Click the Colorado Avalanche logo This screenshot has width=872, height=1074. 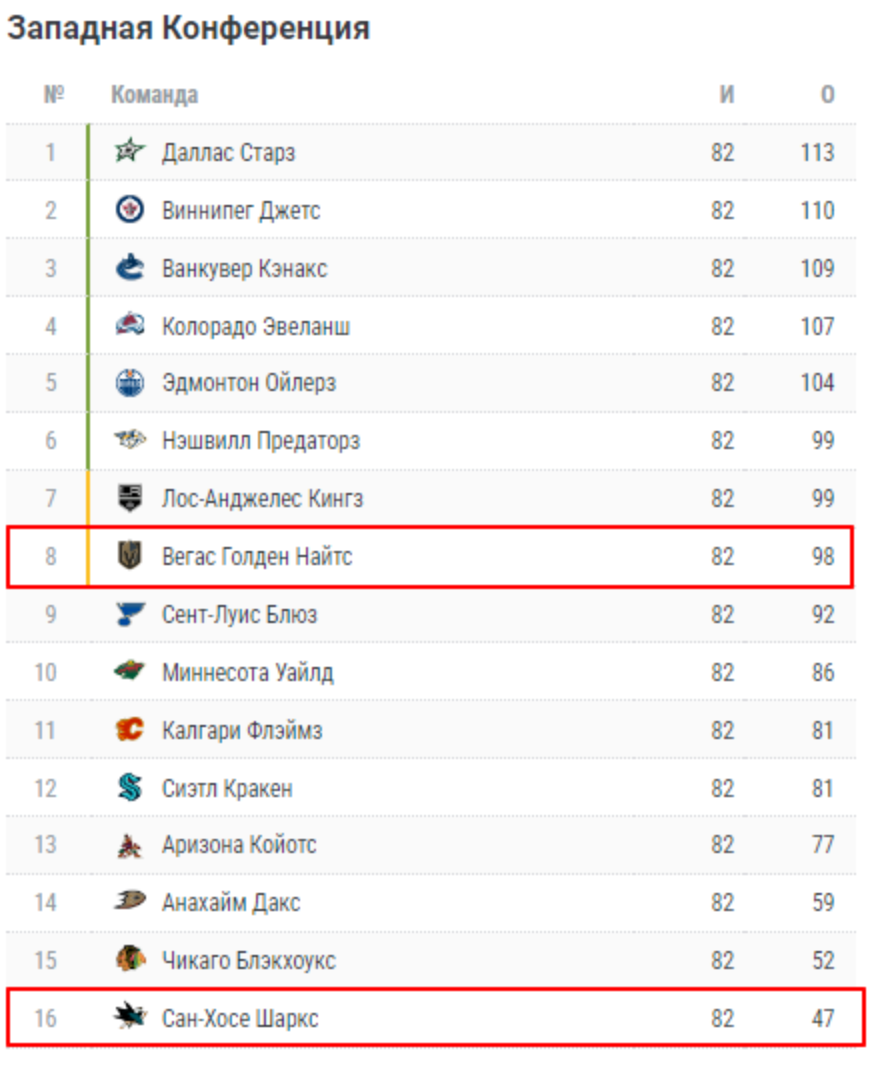pos(130,326)
